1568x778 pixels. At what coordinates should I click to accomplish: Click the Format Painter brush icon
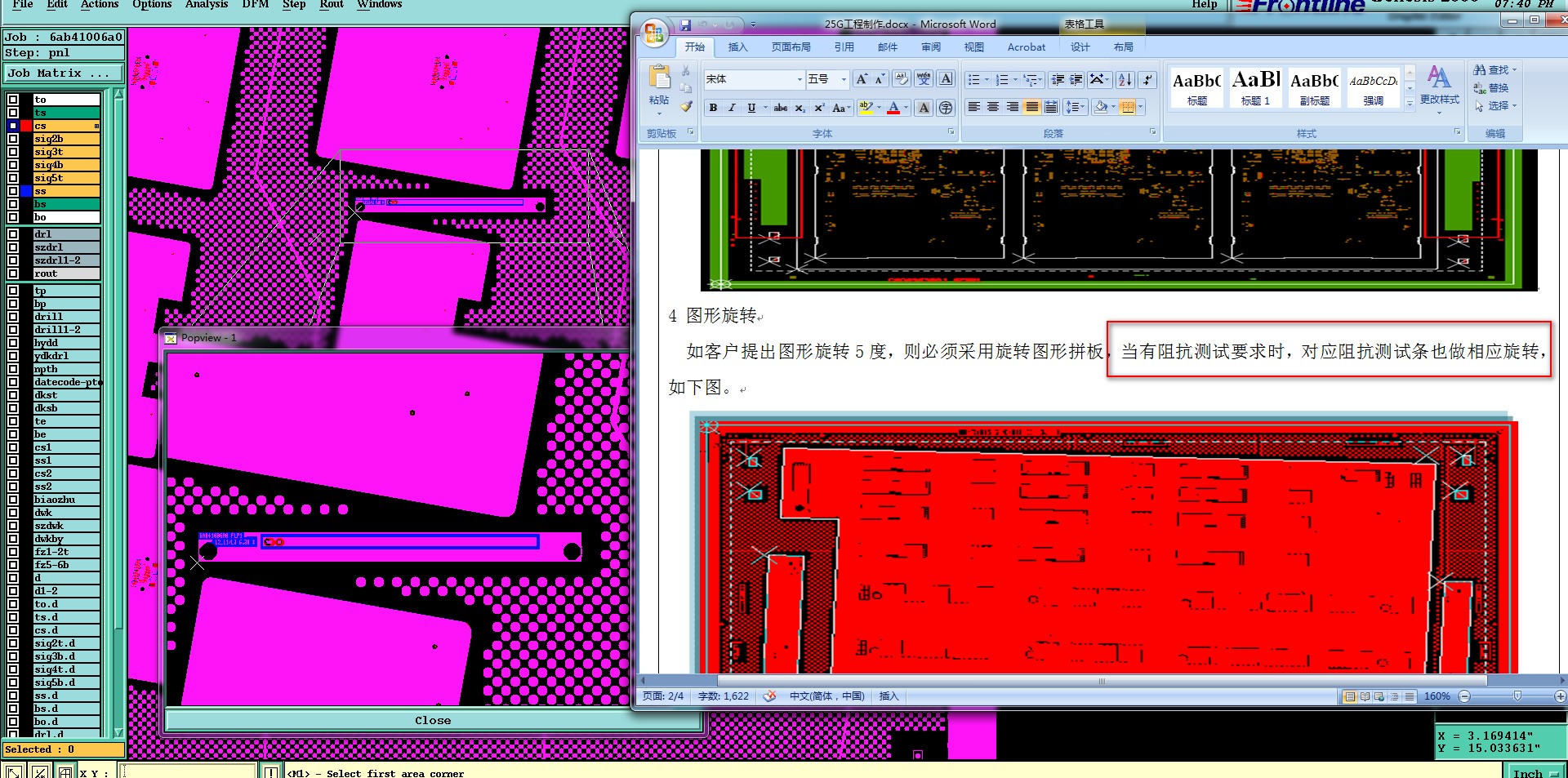(686, 106)
